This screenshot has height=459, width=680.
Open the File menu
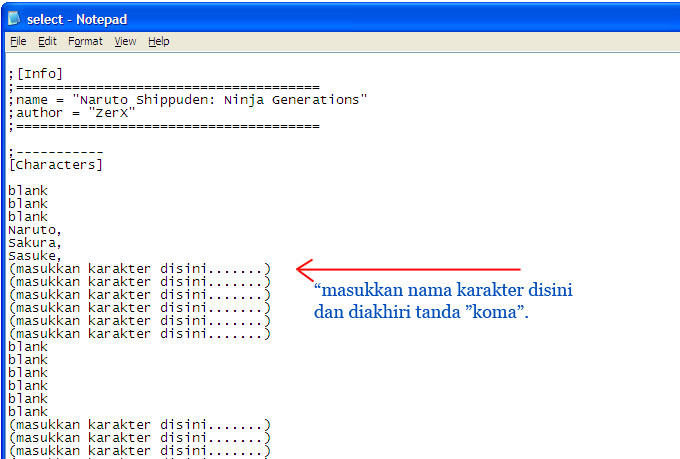(x=18, y=42)
